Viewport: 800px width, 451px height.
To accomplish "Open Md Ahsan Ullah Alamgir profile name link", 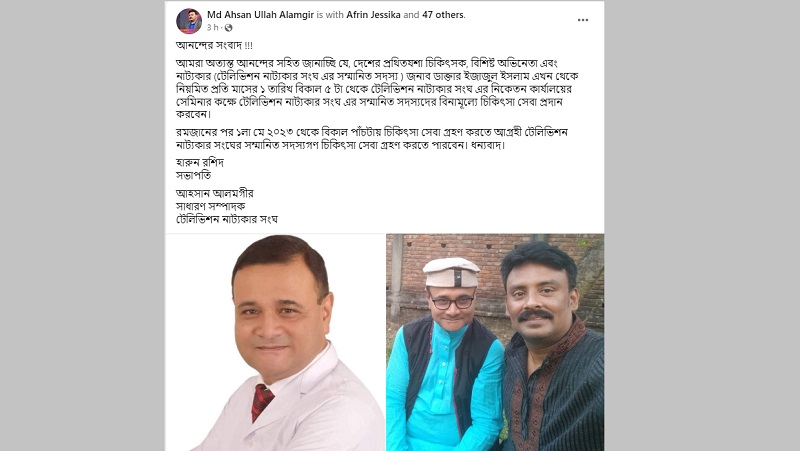I will tap(260, 15).
